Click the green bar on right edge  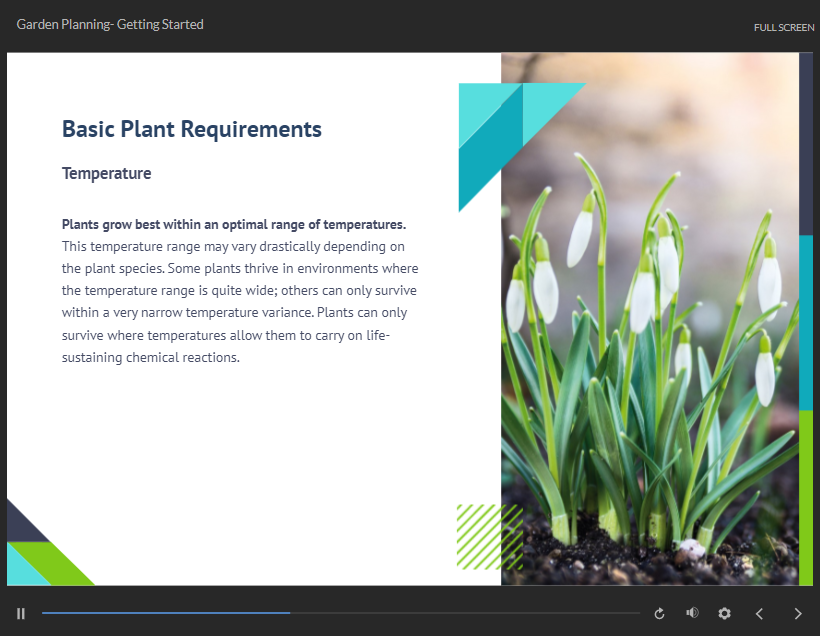(x=806, y=497)
